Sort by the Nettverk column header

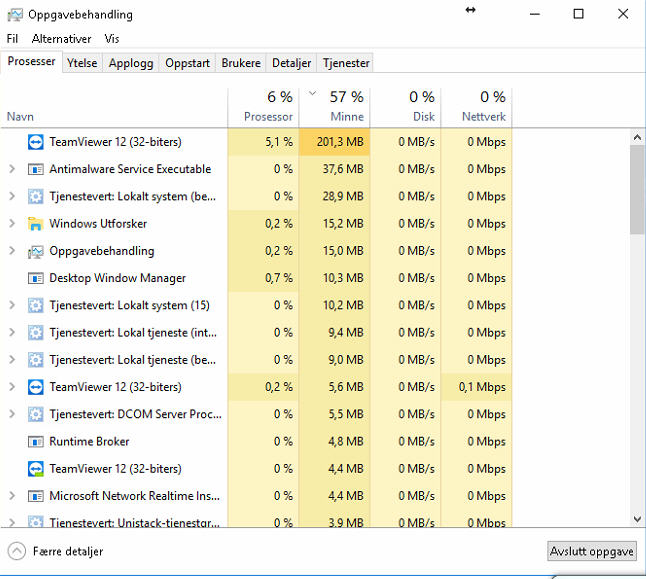[477, 107]
